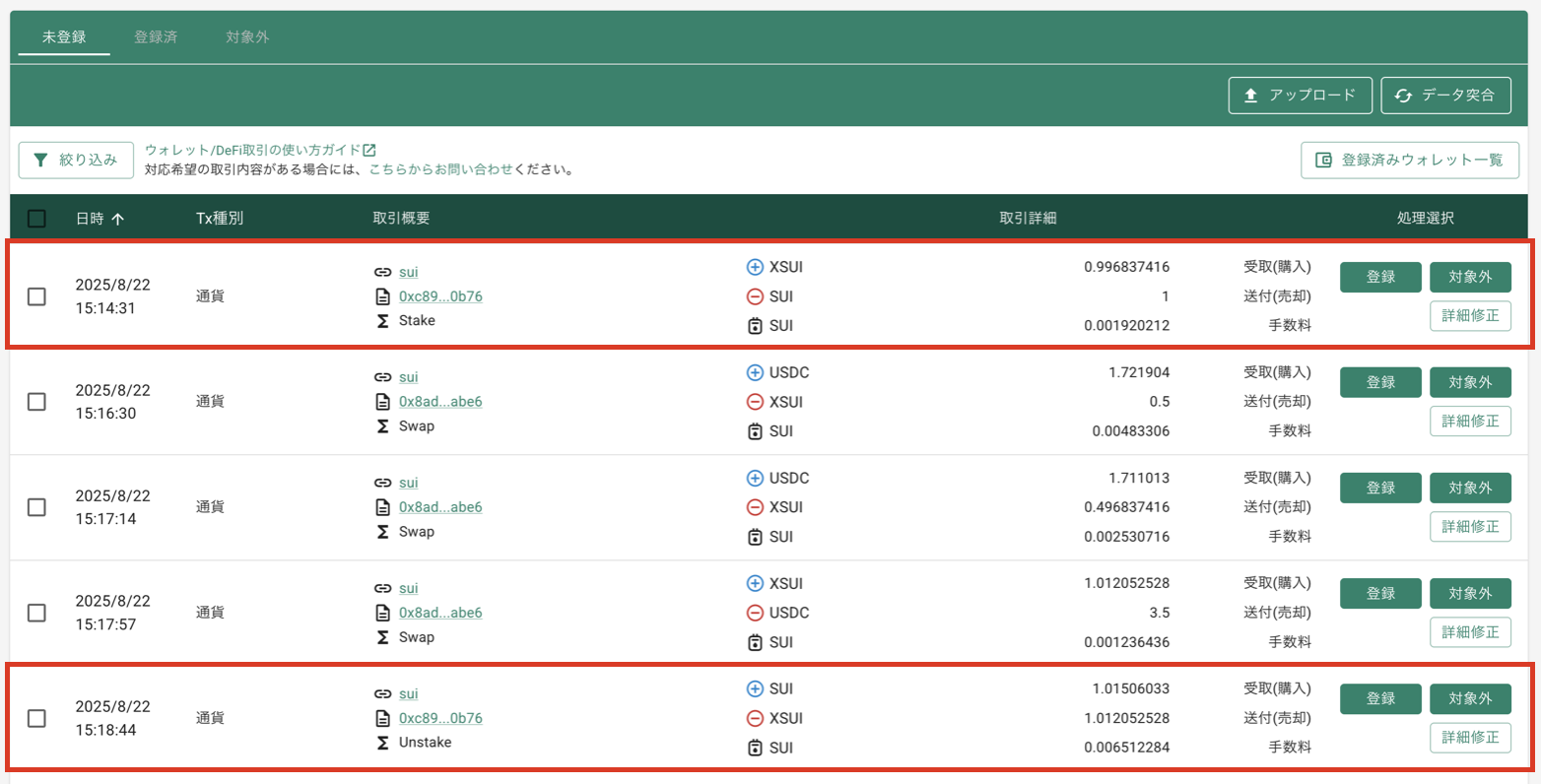Click the plus icon beside USDC 1.721904
The image size is (1541, 784).
tap(755, 372)
